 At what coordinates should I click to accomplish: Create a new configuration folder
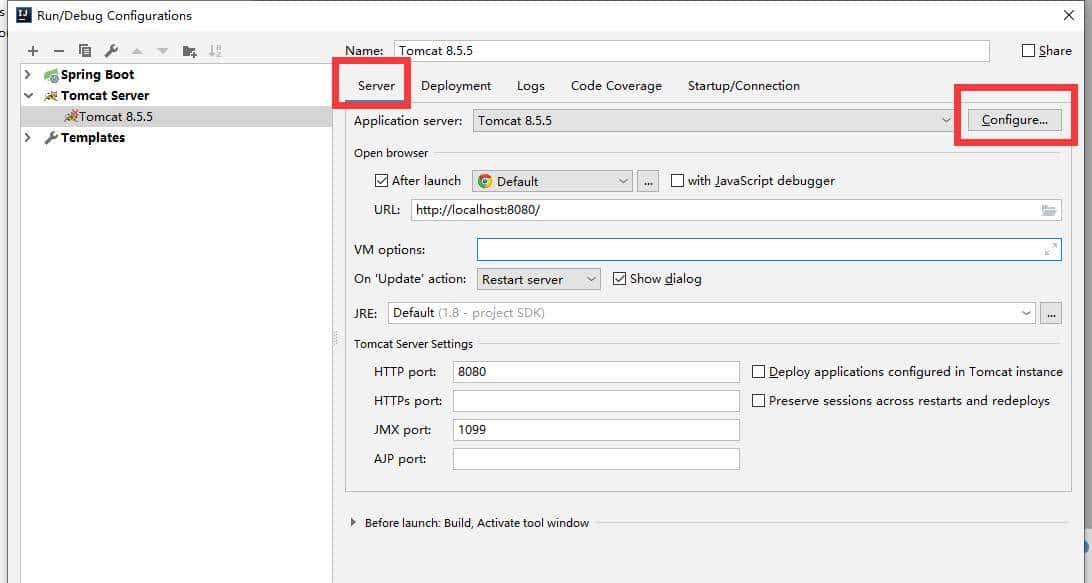point(189,51)
